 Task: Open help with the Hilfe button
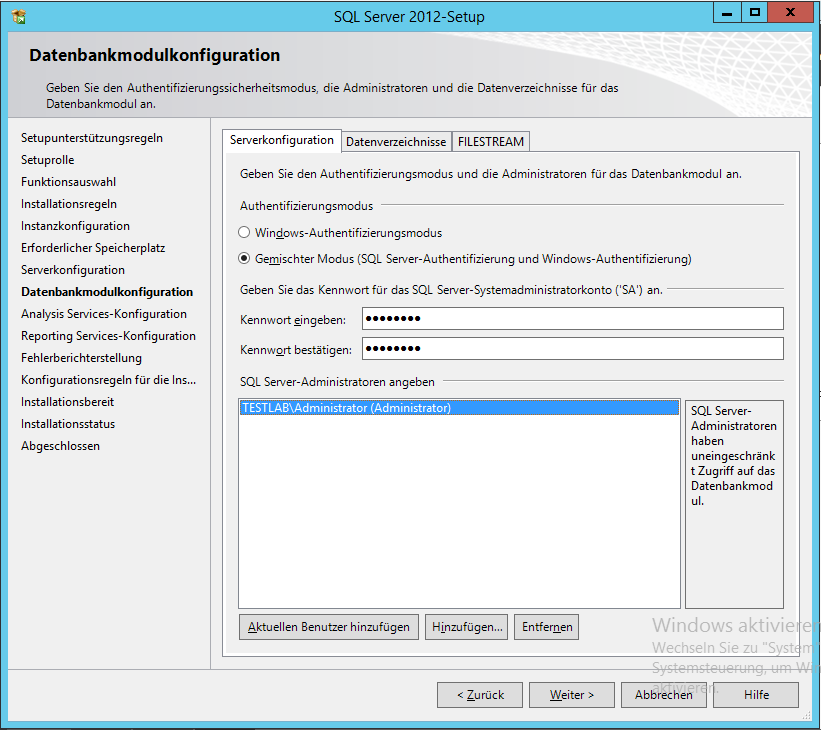click(756, 695)
